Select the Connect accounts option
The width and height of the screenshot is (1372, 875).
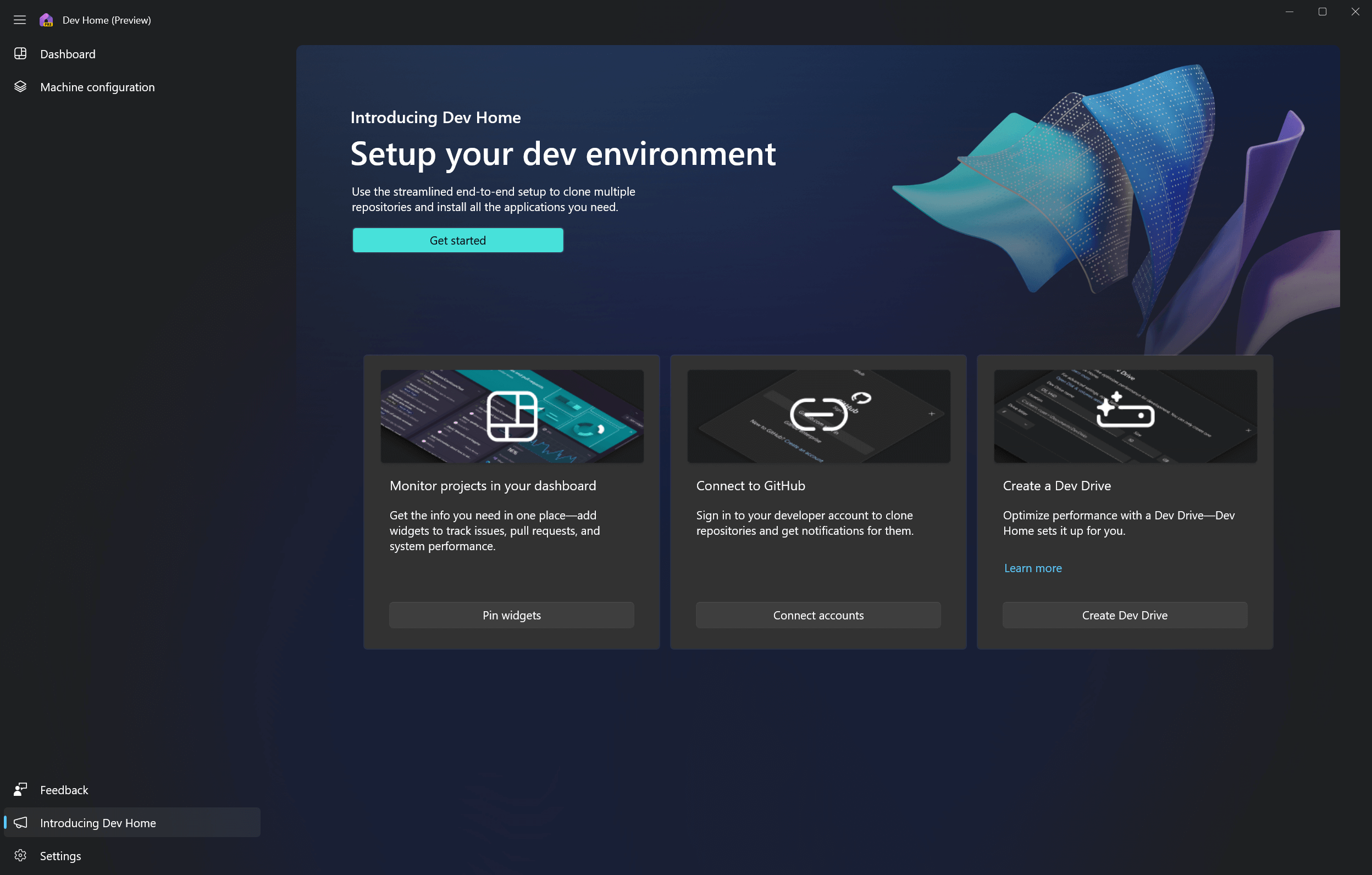pyautogui.click(x=818, y=615)
